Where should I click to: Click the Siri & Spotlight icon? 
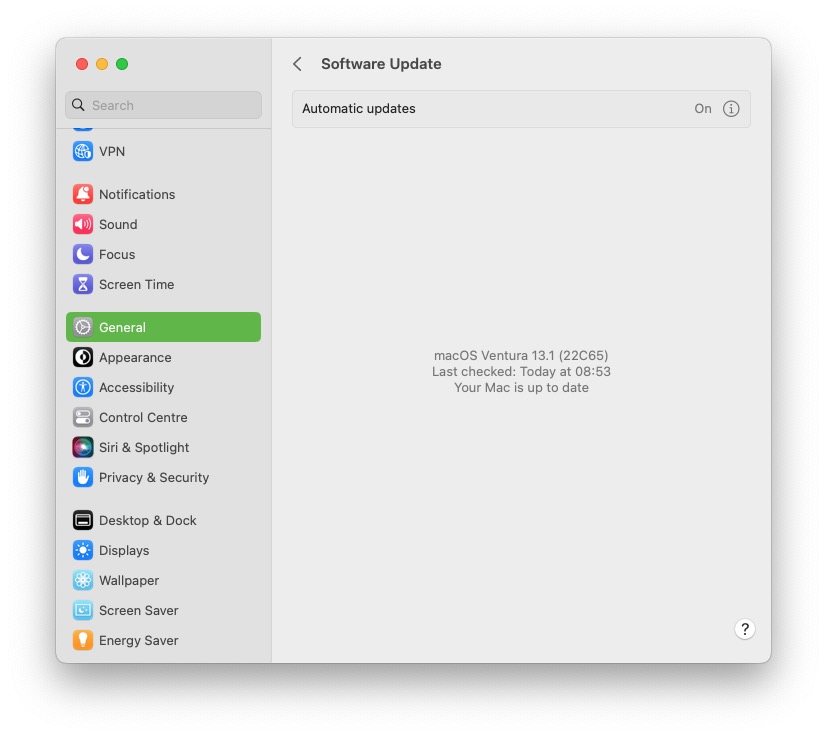click(83, 447)
